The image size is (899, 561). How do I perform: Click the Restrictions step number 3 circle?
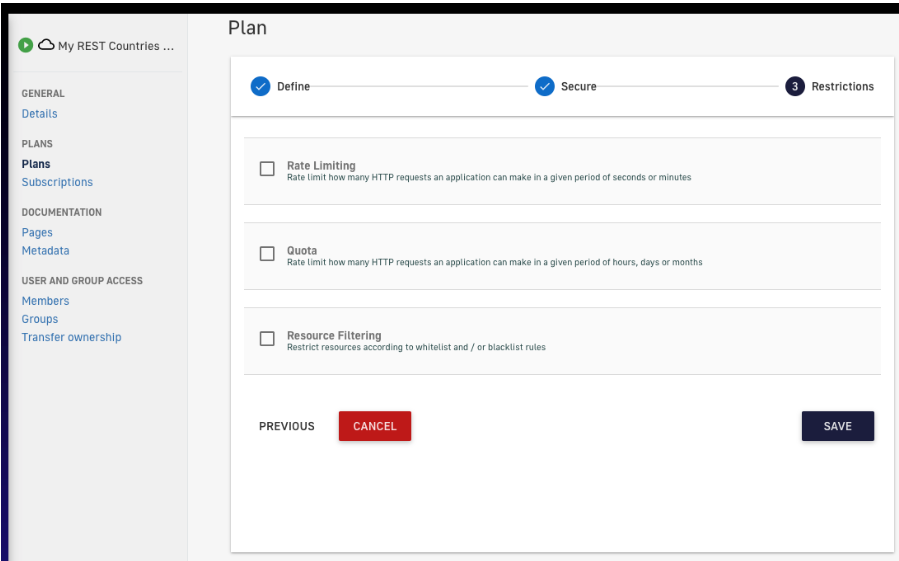[x=795, y=87]
